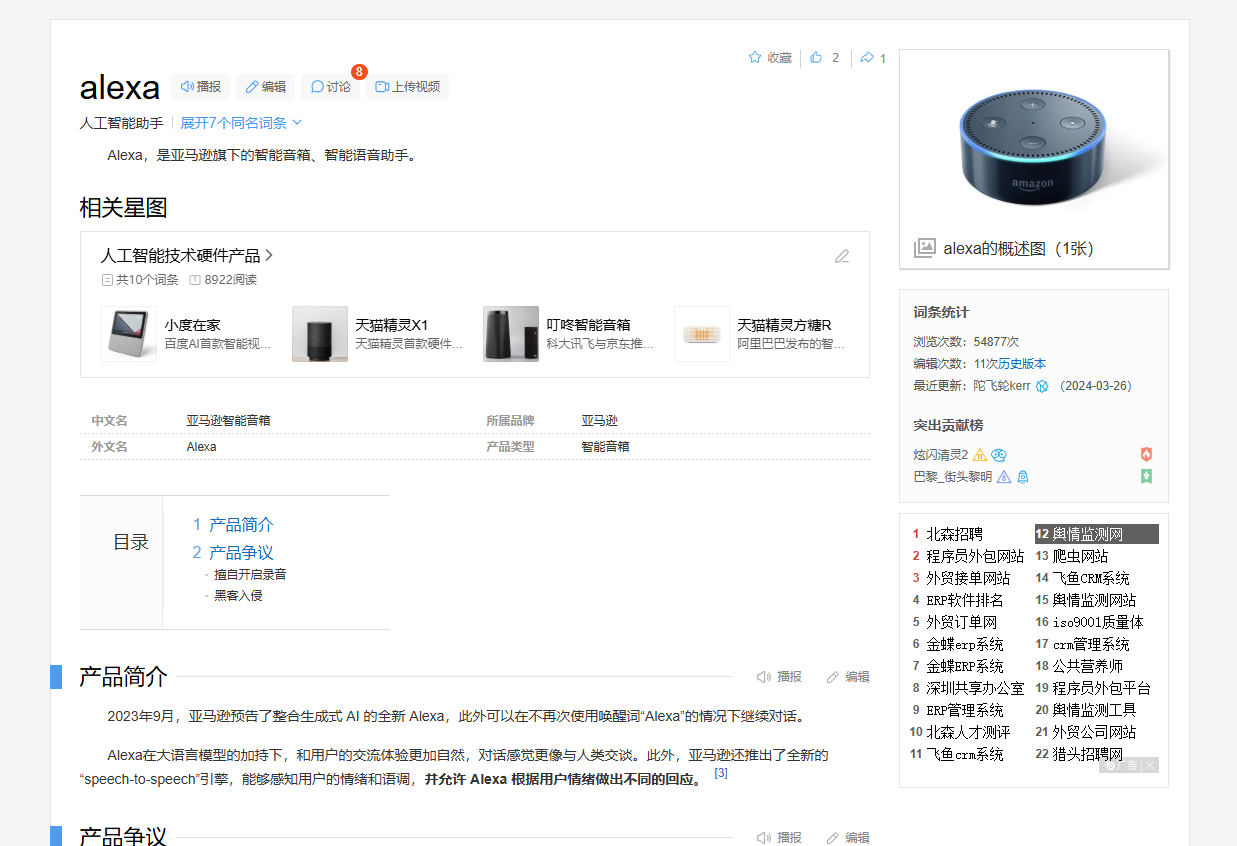Click the 播报 icon next to 产品简介 heading
The width and height of the screenshot is (1237, 846).
762,676
